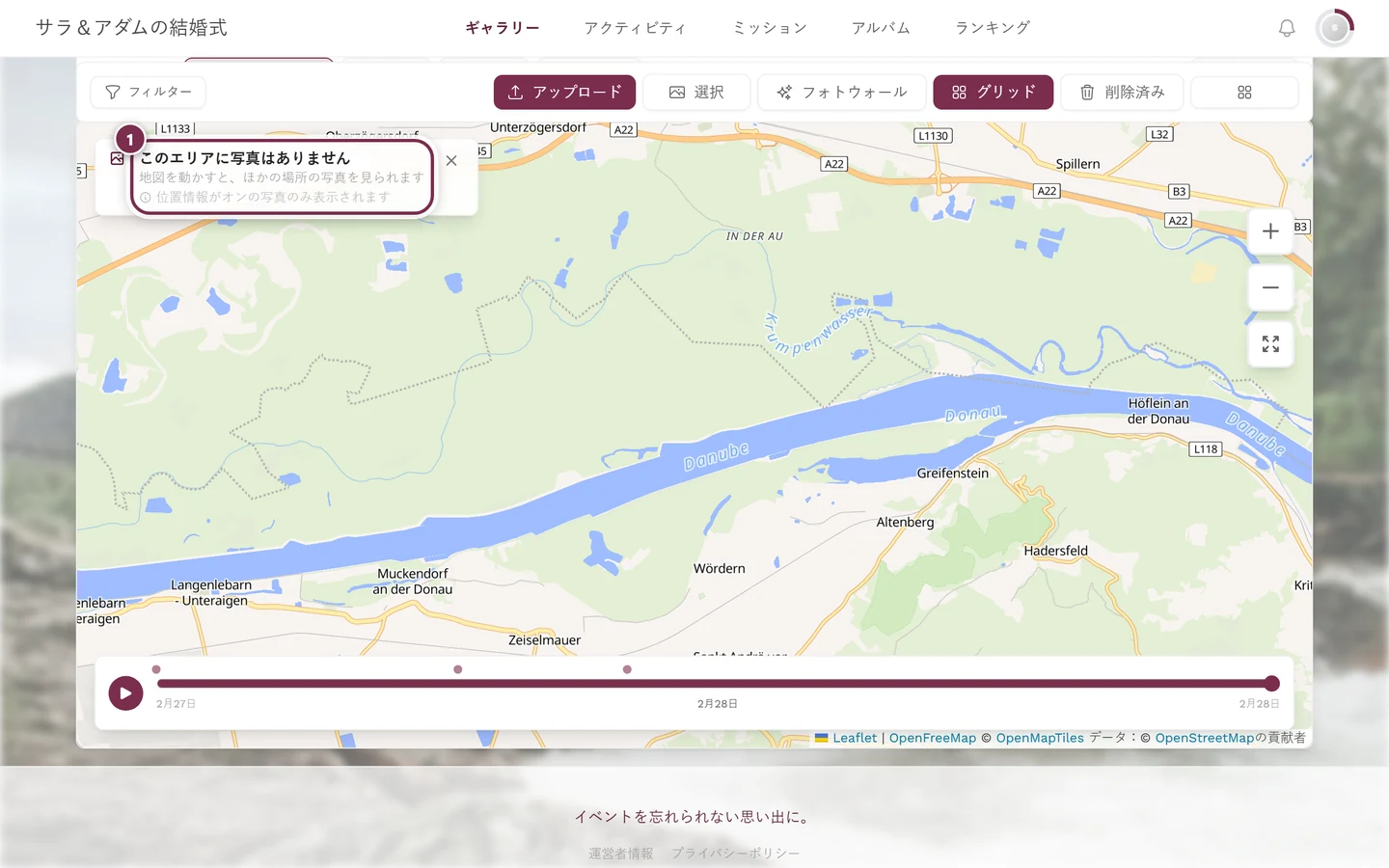Open the フォトウォール photo wall

(x=842, y=93)
